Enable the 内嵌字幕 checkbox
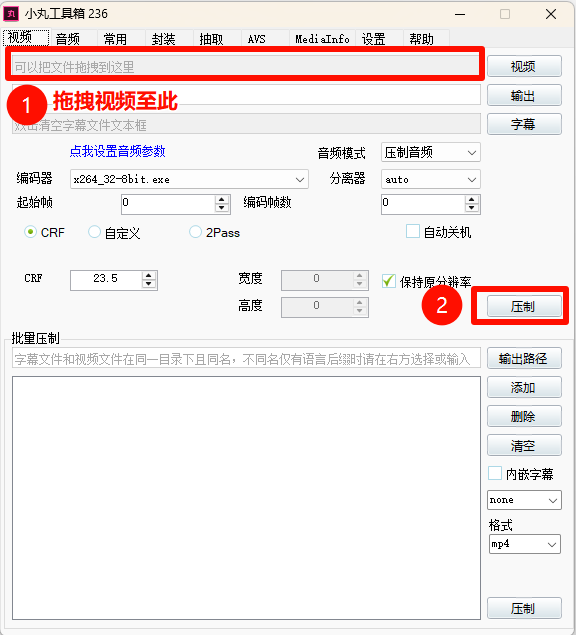The width and height of the screenshot is (576, 635). (495, 473)
